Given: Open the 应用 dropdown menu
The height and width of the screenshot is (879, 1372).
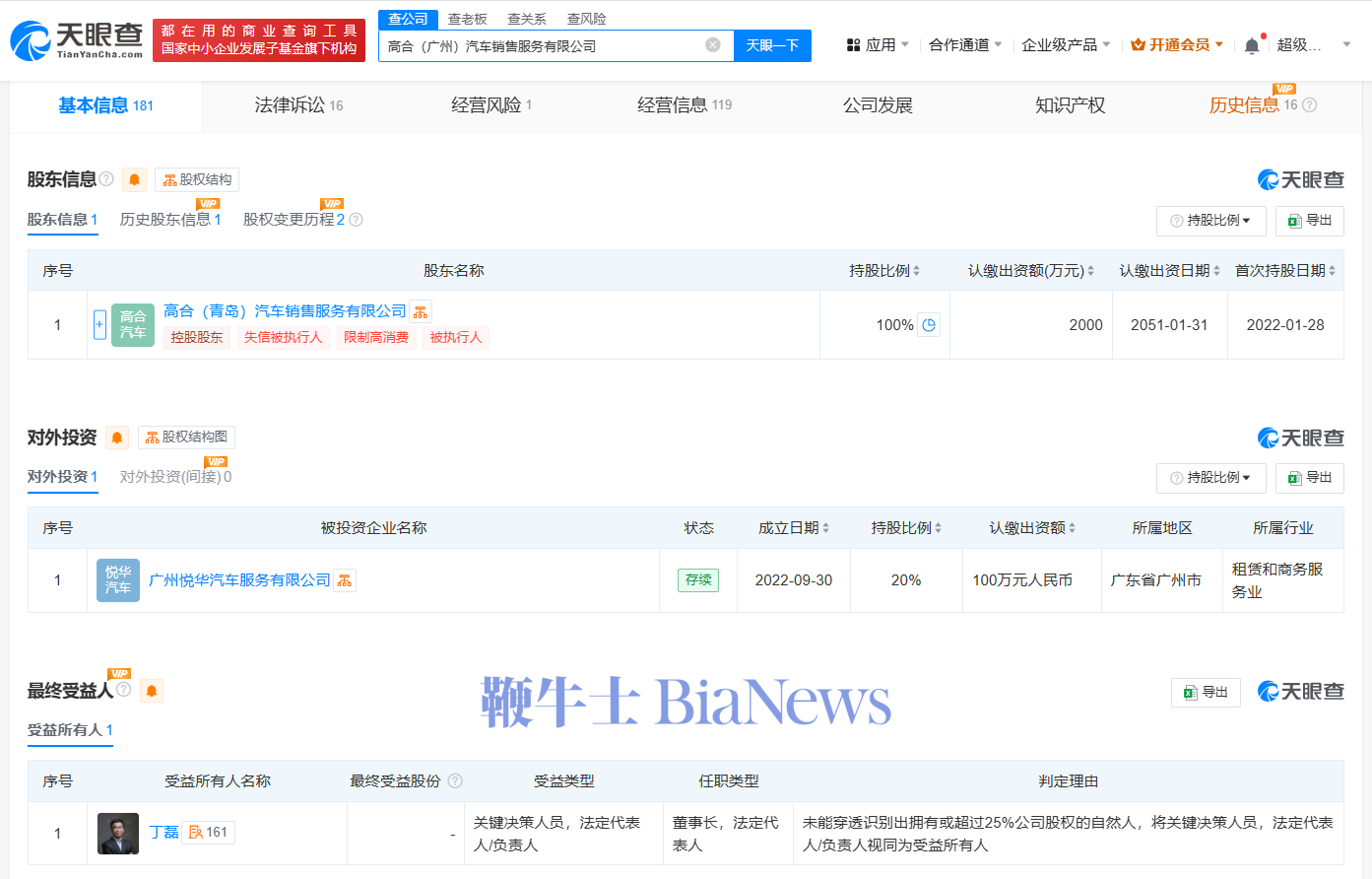Looking at the screenshot, I should pyautogui.click(x=879, y=45).
